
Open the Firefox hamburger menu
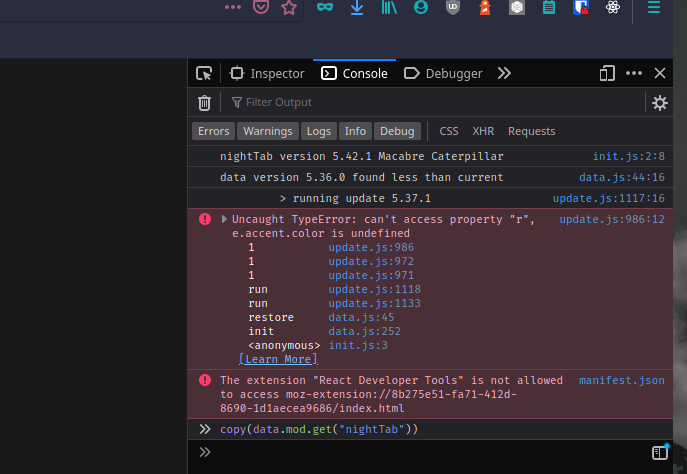tap(654, 7)
